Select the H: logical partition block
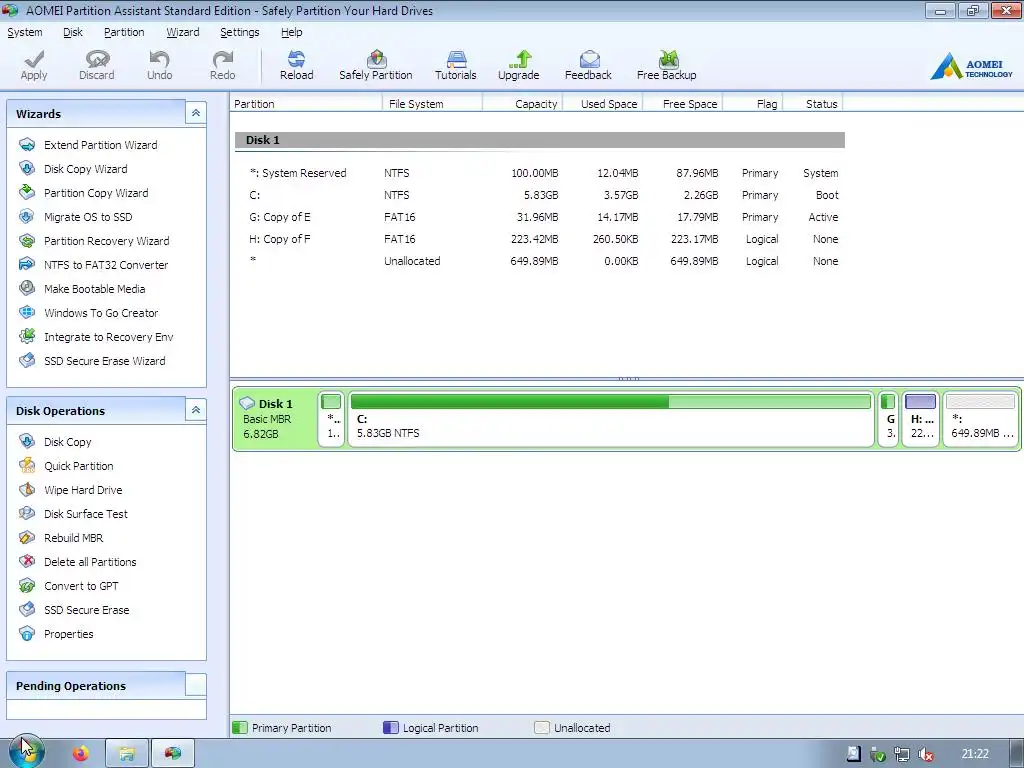 coord(920,419)
